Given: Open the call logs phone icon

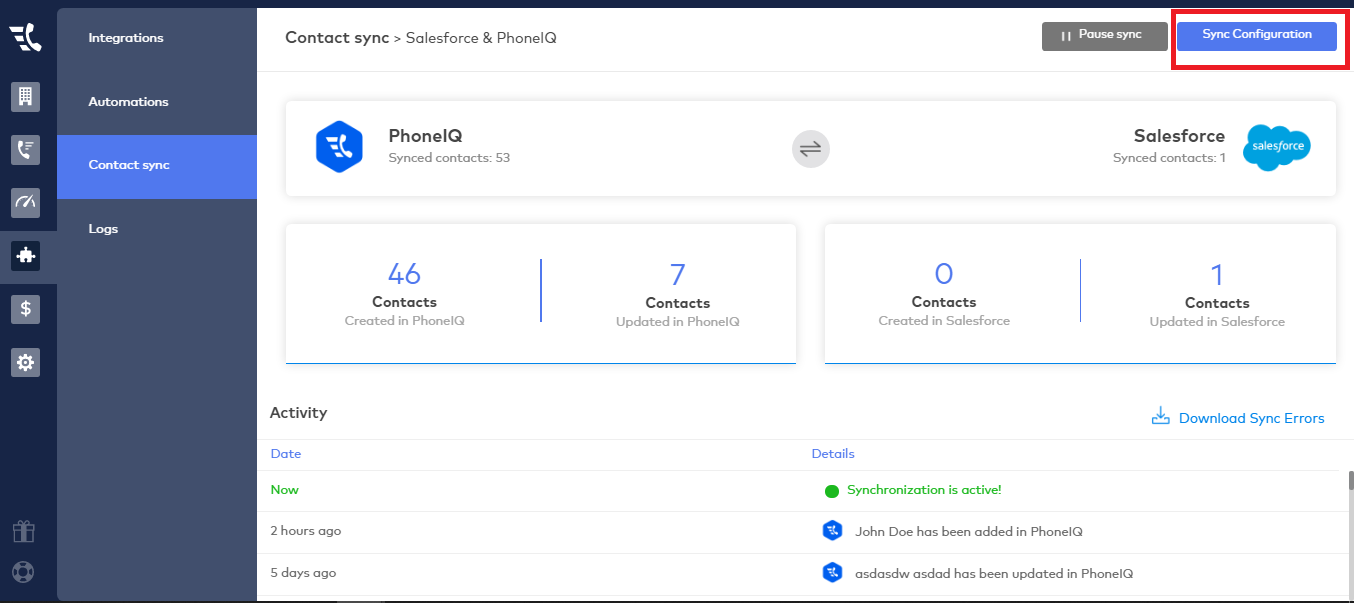Looking at the screenshot, I should click(x=26, y=150).
